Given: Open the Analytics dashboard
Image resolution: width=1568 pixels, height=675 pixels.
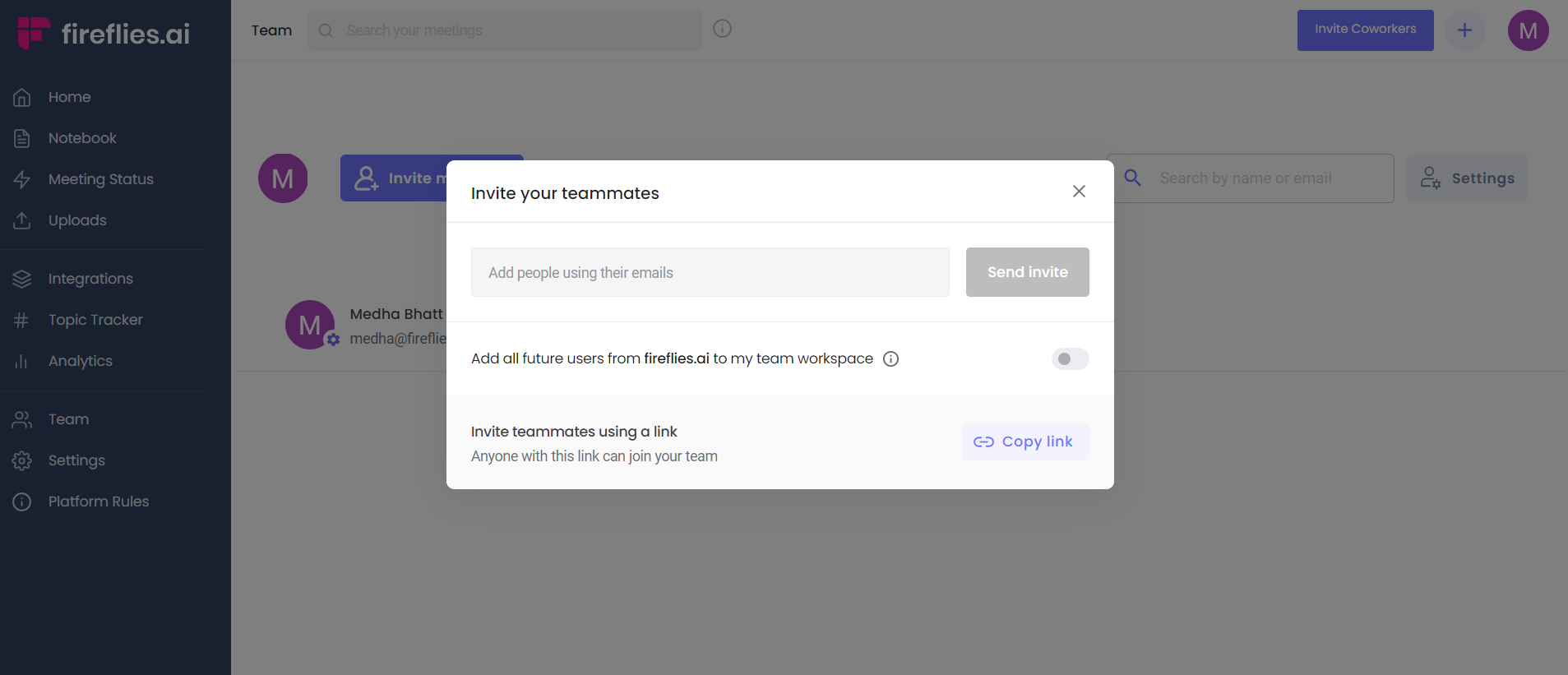Looking at the screenshot, I should tap(80, 360).
